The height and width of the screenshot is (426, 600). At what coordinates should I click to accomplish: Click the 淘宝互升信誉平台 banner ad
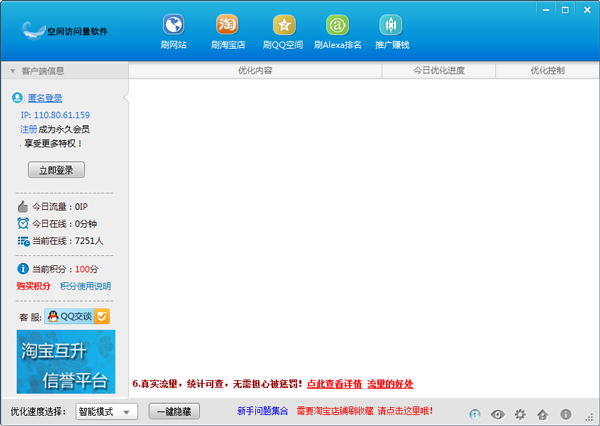coord(66,362)
